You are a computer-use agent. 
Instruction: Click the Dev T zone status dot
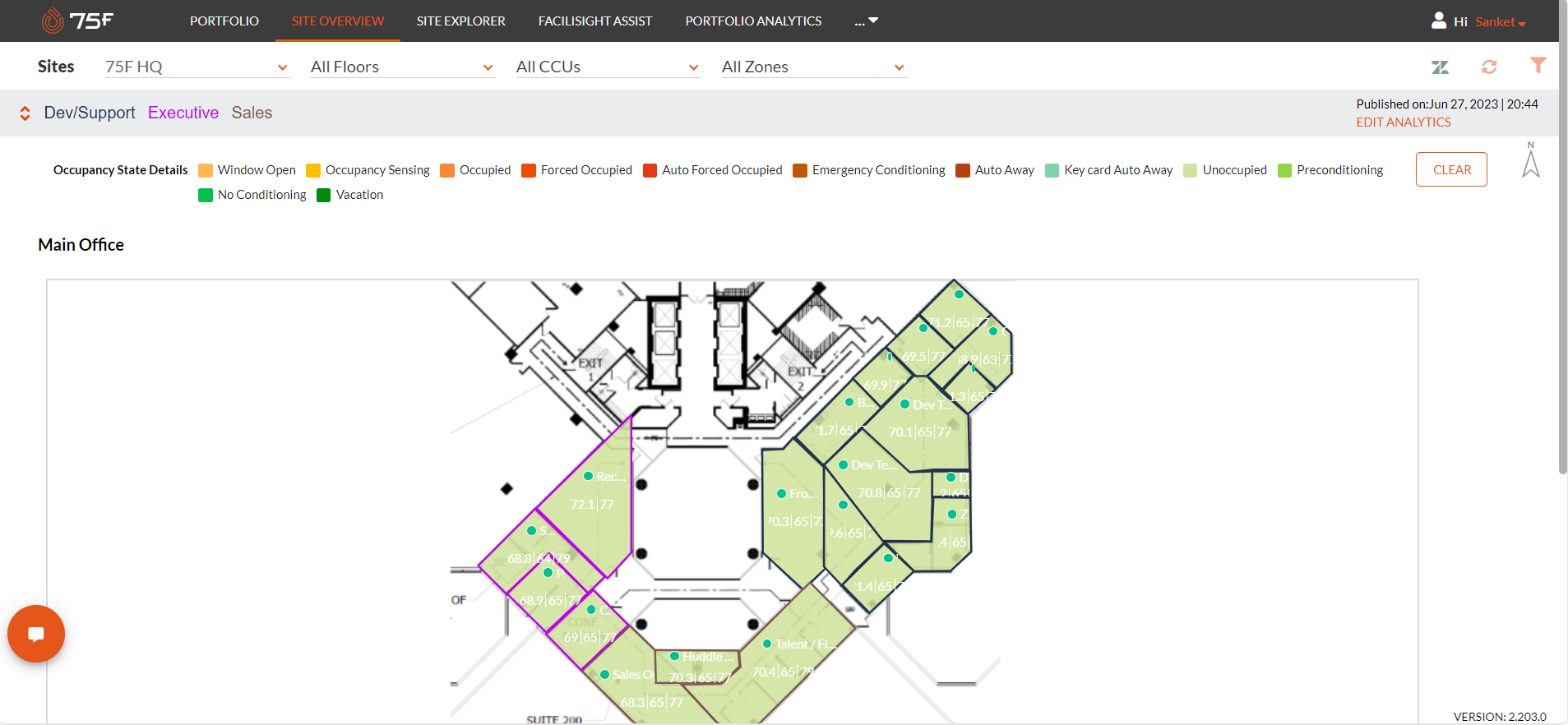coord(904,404)
